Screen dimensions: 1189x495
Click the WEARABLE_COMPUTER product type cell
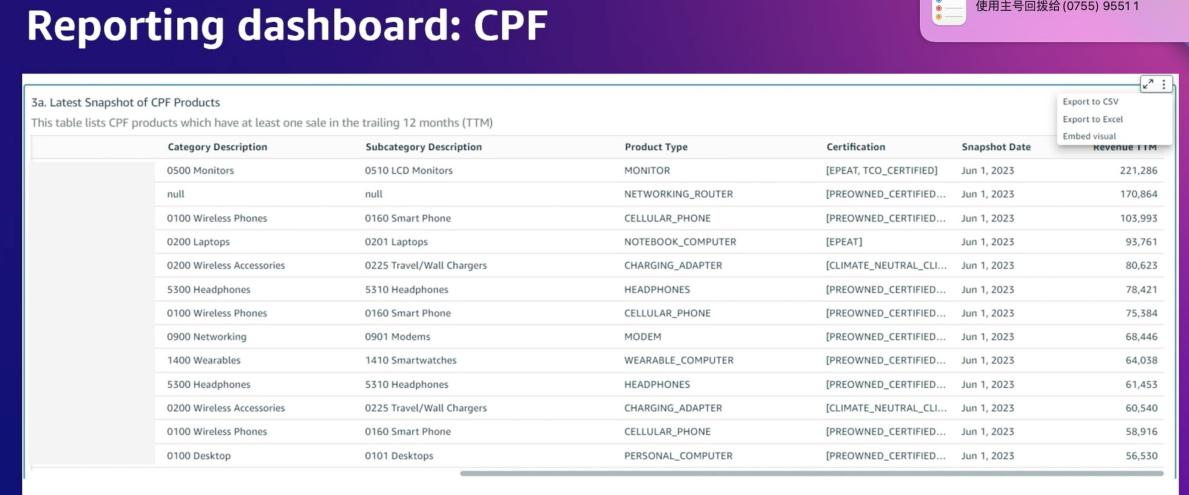click(x=679, y=360)
